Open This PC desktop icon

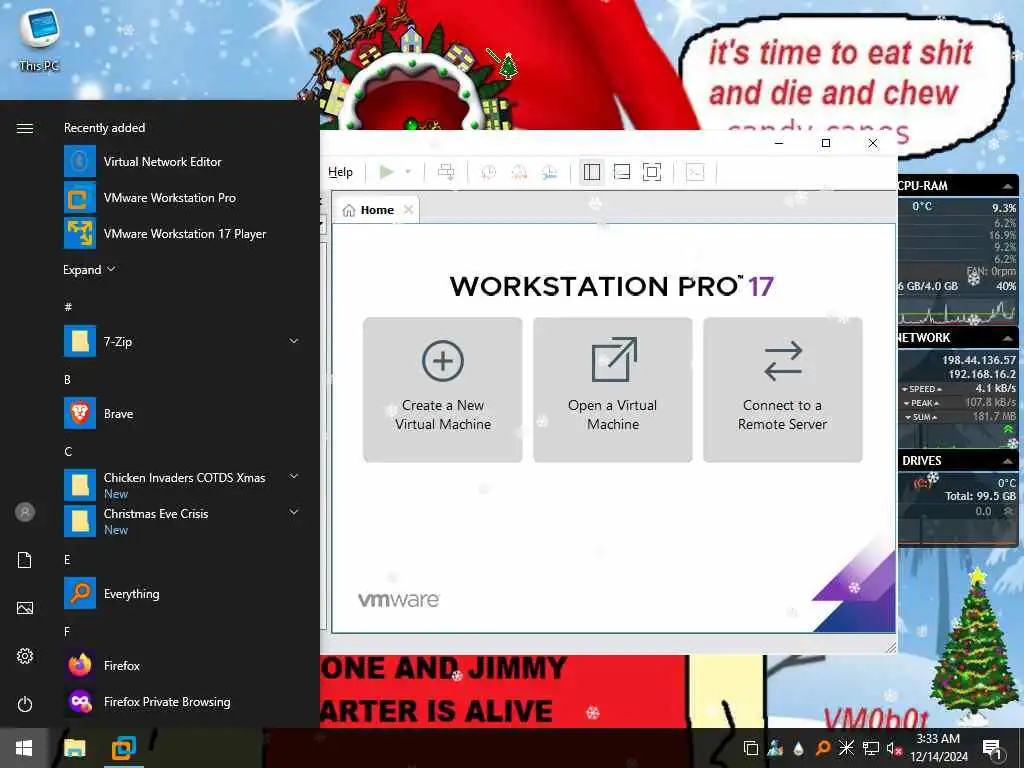39,40
